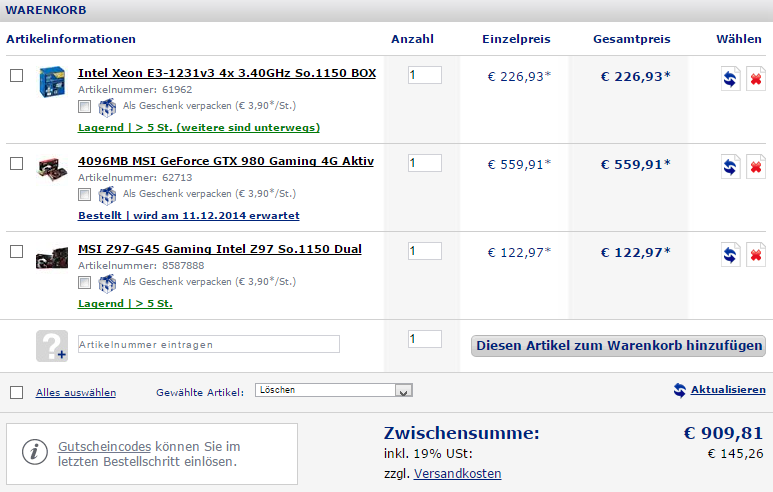
Task: Open Intel Xeon E3-1231v3 product link
Action: coord(227,73)
